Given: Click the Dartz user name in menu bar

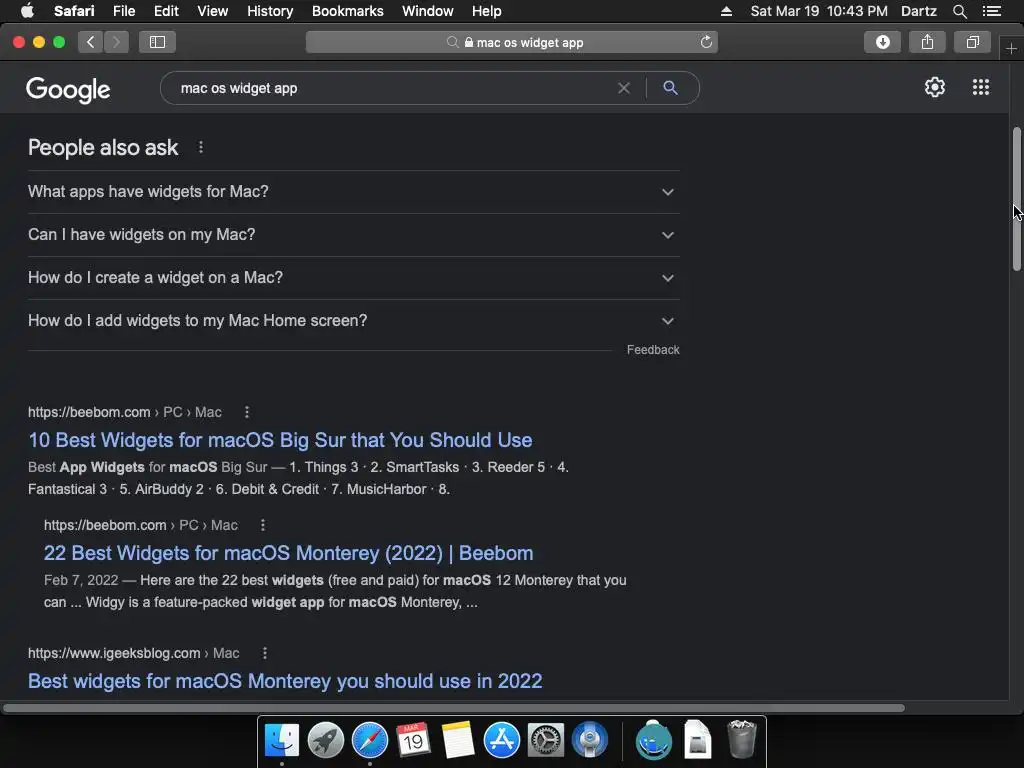Looking at the screenshot, I should point(918,11).
